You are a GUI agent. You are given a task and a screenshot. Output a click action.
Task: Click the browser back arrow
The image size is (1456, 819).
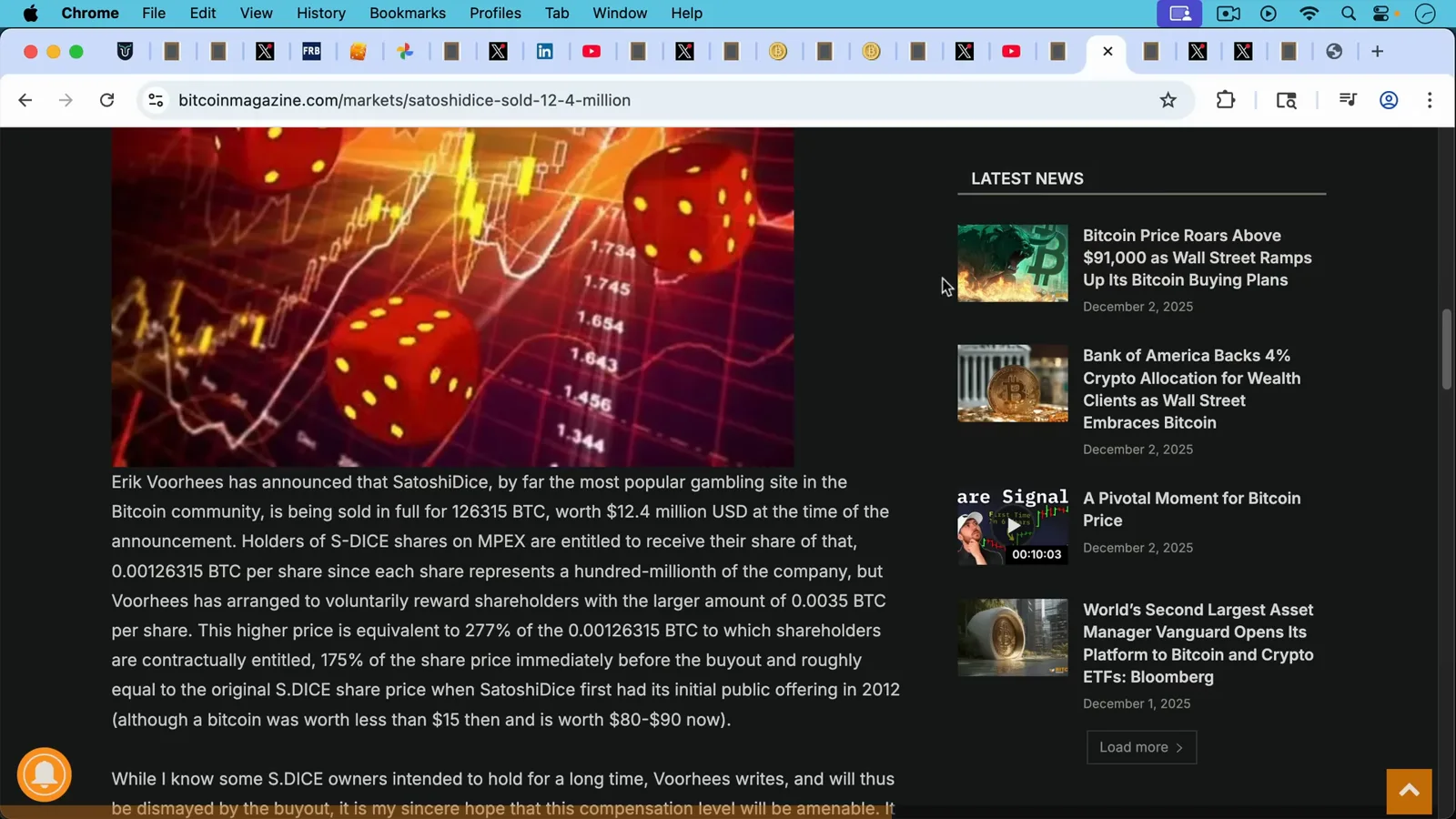coord(25,100)
